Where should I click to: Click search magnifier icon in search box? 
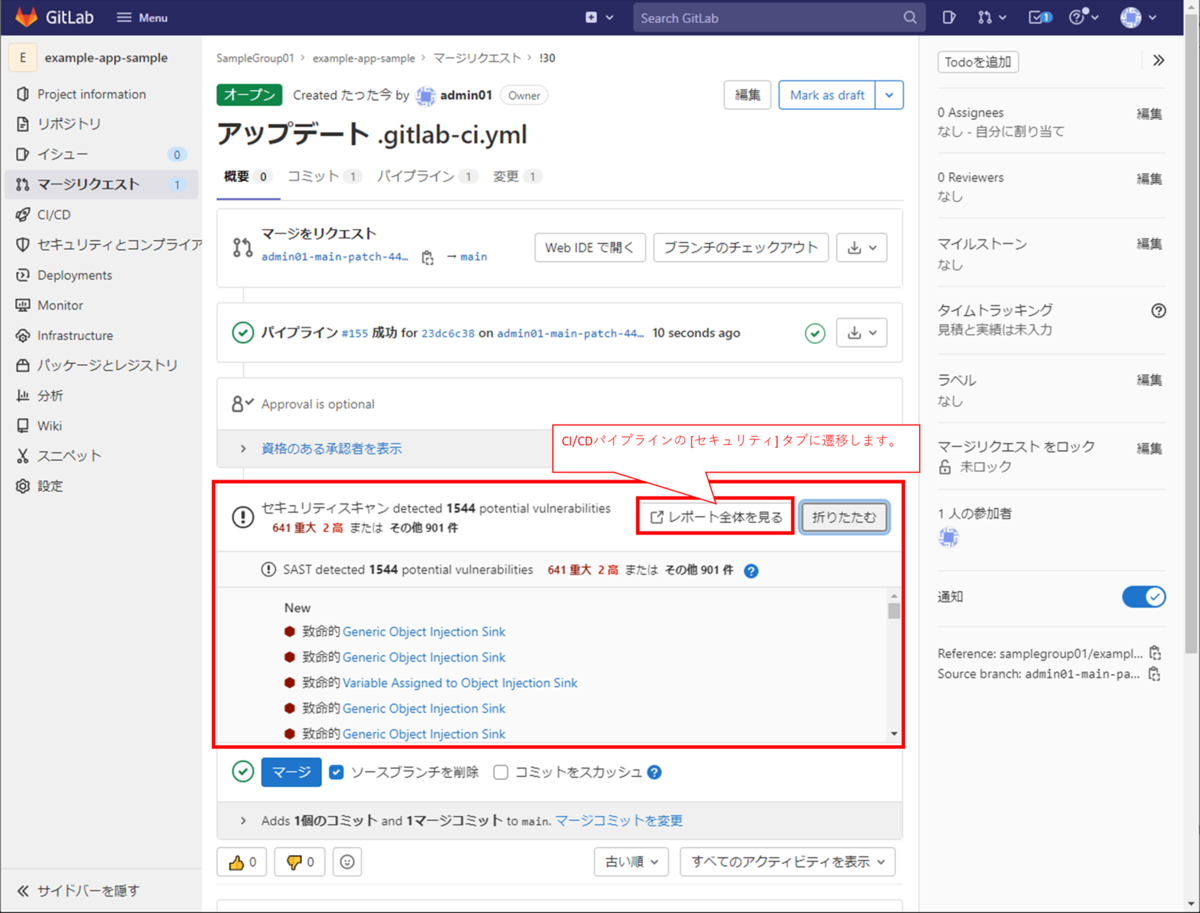[910, 18]
